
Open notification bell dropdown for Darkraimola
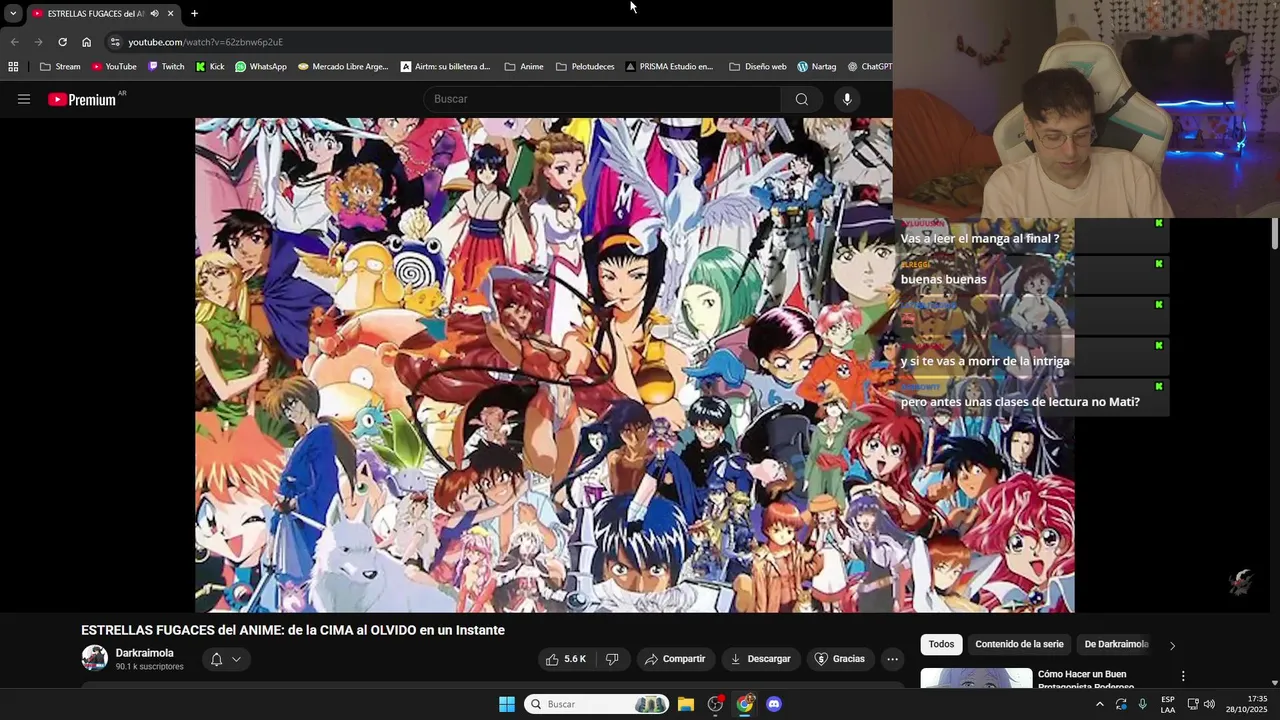(226, 659)
